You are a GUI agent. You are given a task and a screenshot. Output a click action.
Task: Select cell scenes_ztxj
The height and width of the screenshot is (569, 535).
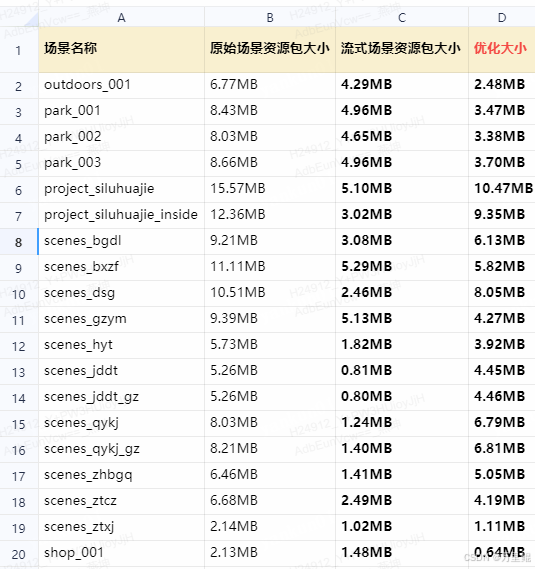[x=121, y=528]
